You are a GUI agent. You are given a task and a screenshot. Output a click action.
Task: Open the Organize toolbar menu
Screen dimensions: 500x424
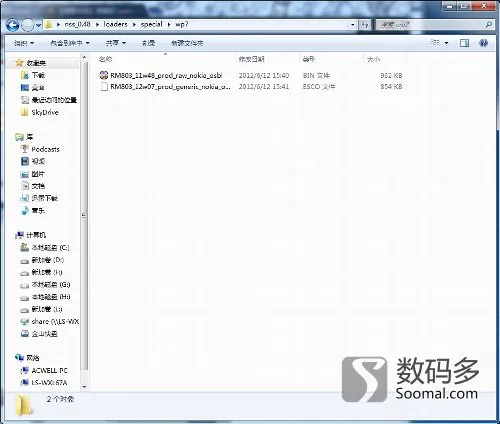tap(24, 43)
